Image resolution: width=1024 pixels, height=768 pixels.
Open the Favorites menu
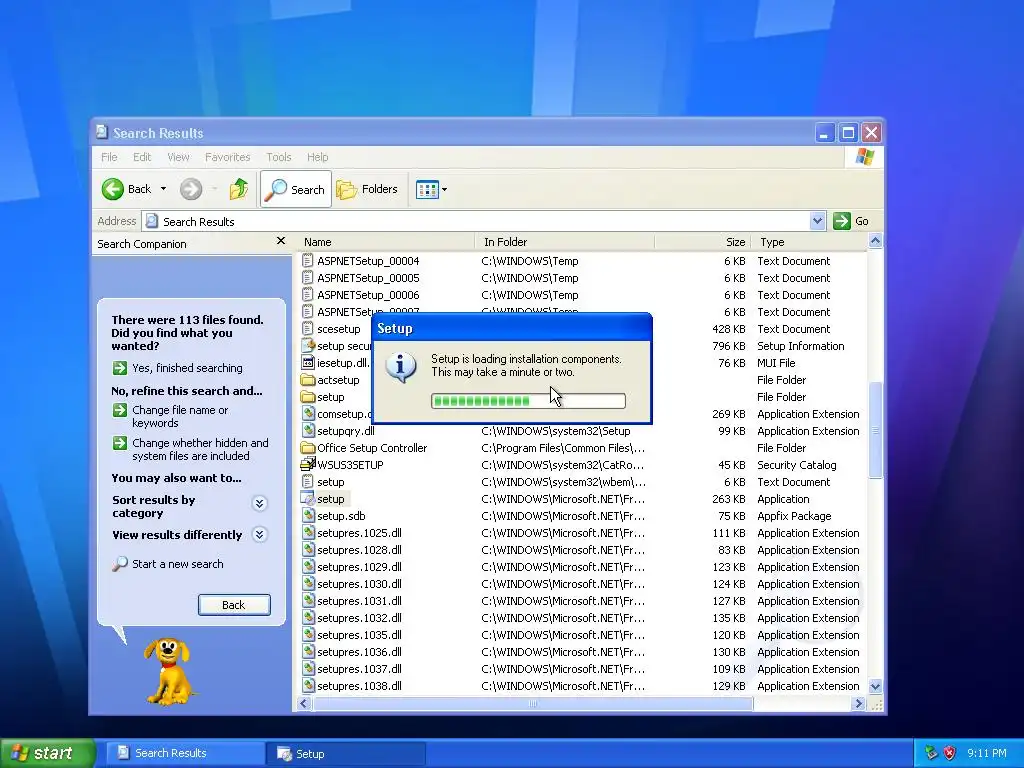(x=227, y=157)
